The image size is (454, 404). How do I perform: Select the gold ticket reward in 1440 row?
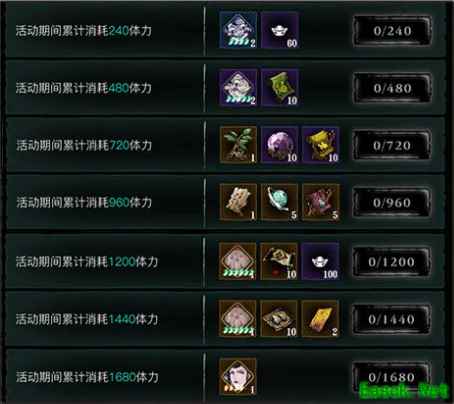pos(320,319)
